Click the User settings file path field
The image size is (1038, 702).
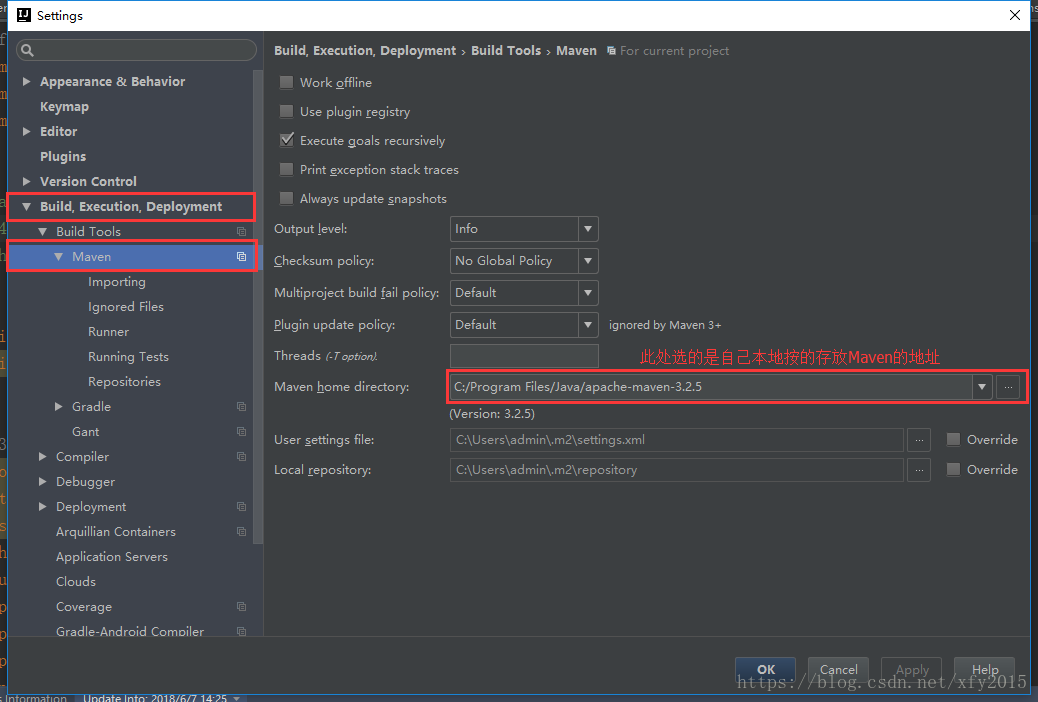coord(677,440)
